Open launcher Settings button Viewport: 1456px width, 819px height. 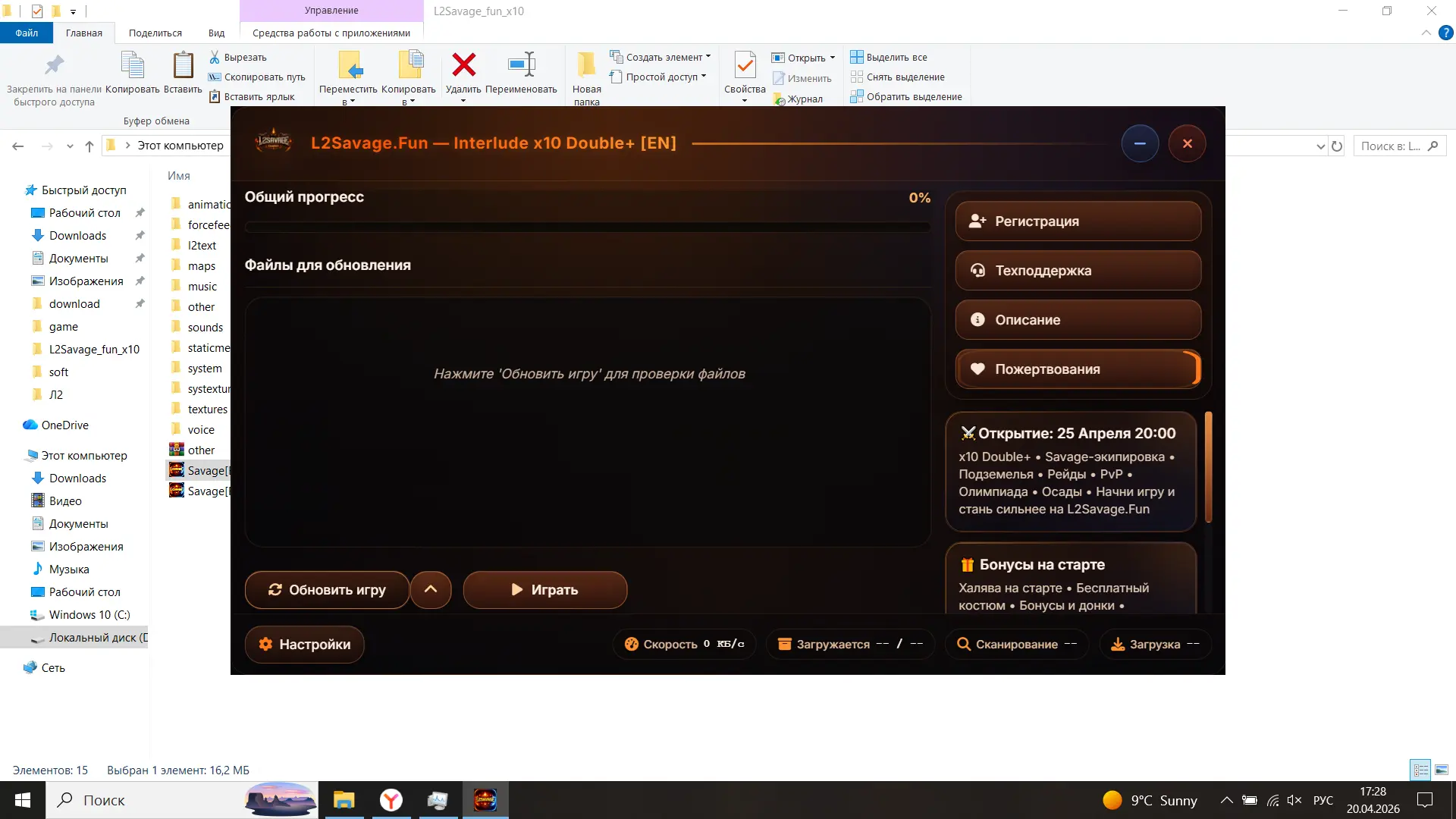[304, 644]
